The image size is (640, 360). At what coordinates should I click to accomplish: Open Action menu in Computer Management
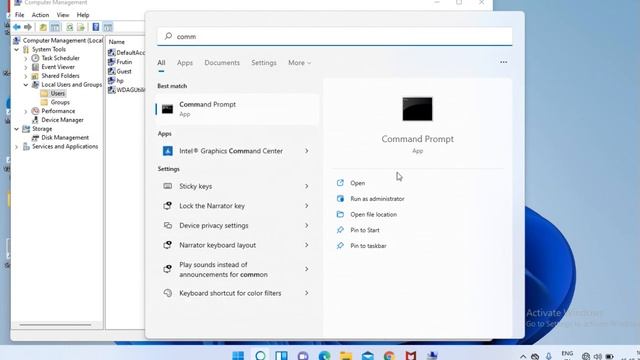(x=40, y=15)
